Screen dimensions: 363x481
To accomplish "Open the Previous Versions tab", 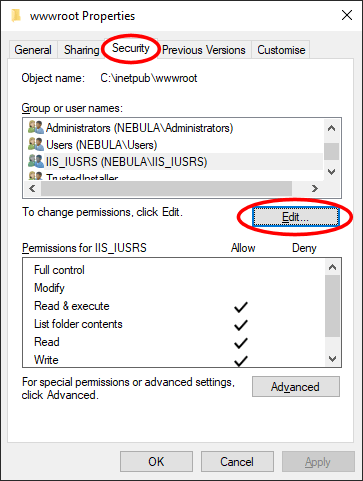I will click(204, 50).
